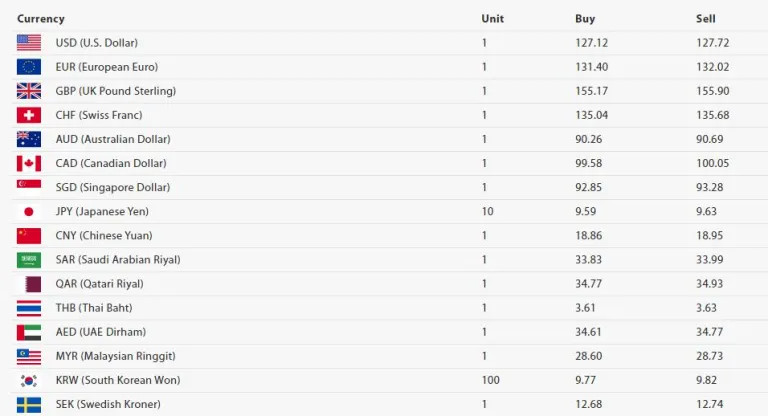
Task: Click the South Korean flag icon
Action: pyautogui.click(x=29, y=380)
